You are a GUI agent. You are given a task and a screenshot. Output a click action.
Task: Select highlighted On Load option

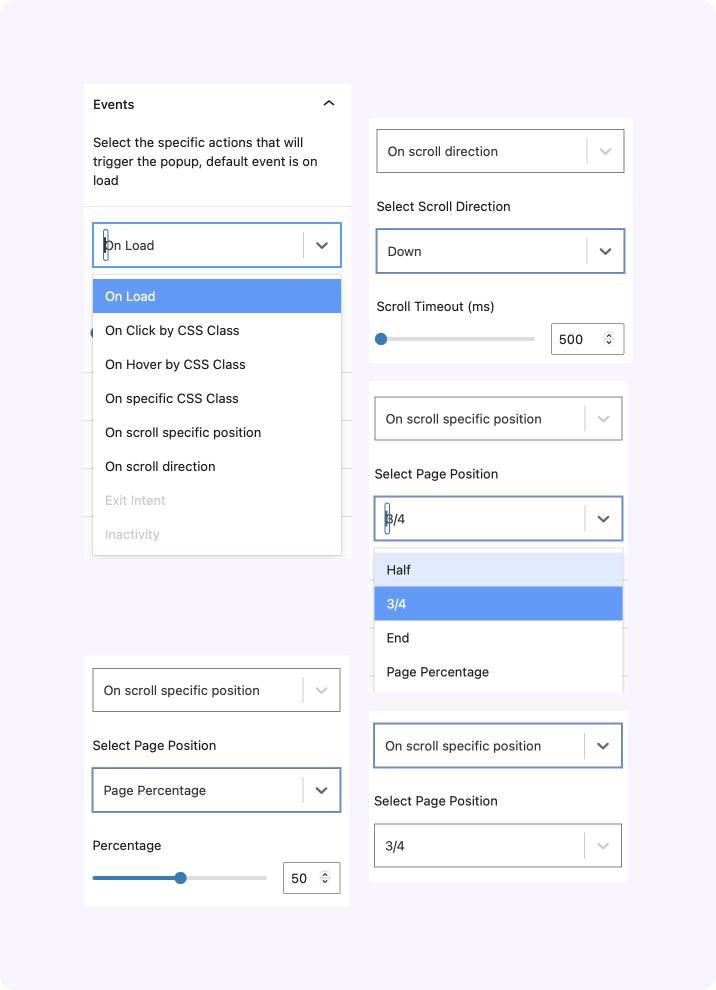[x=130, y=296]
